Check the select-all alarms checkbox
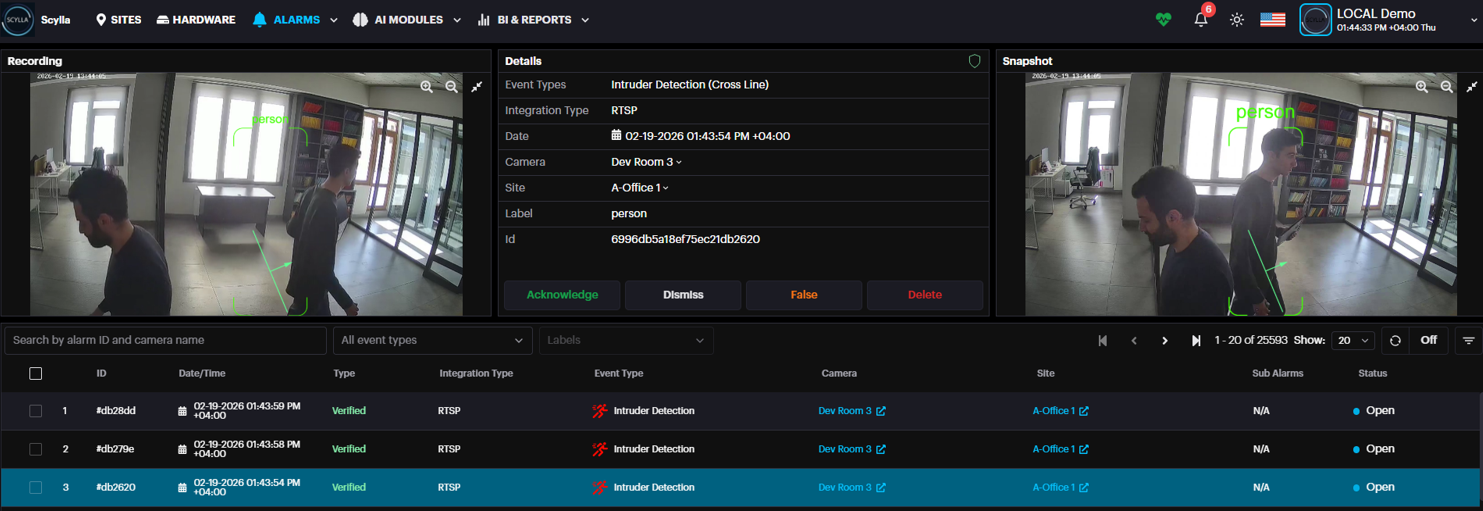 36,373
